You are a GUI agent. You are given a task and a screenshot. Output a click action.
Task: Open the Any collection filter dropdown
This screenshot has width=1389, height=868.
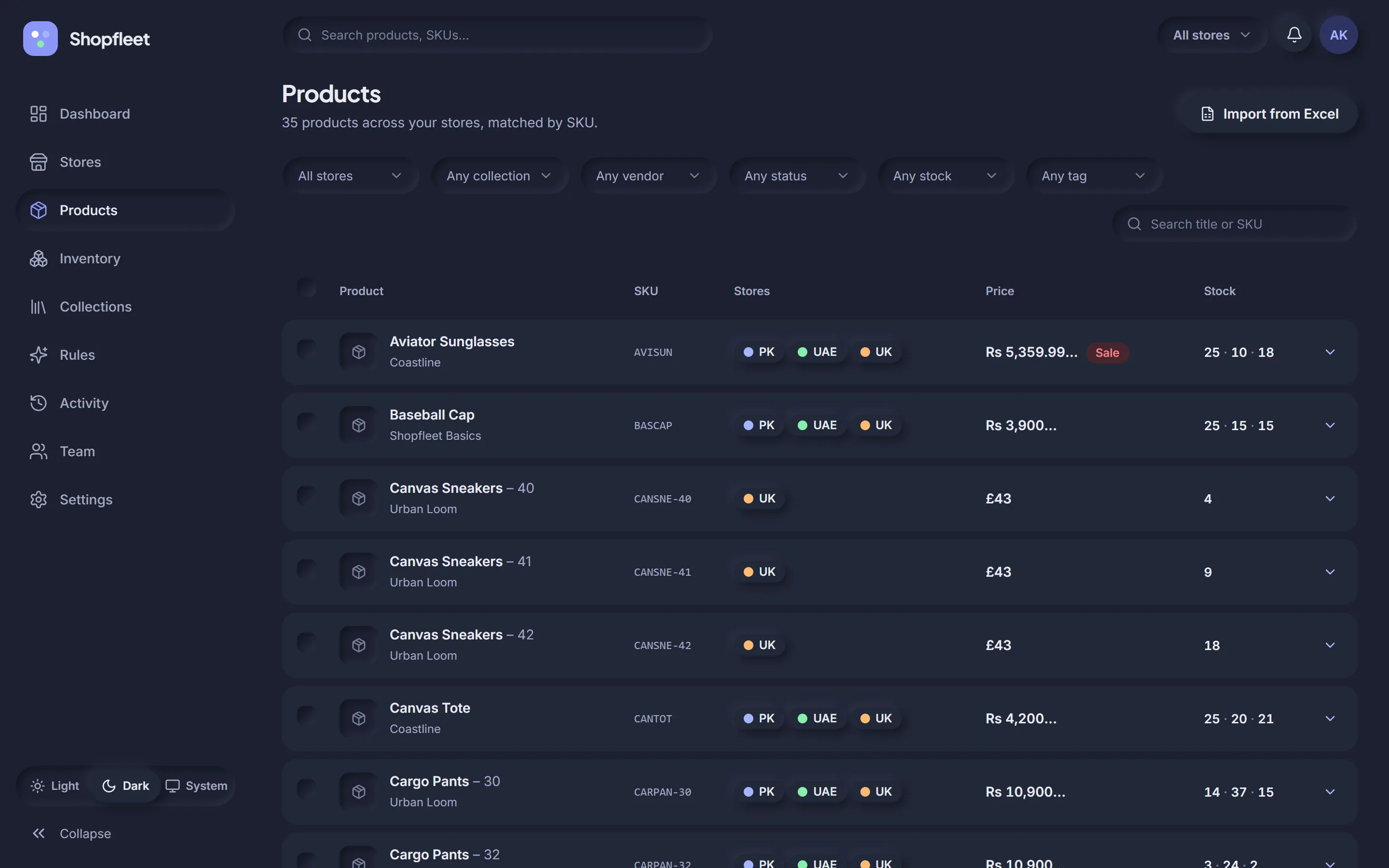click(x=499, y=176)
